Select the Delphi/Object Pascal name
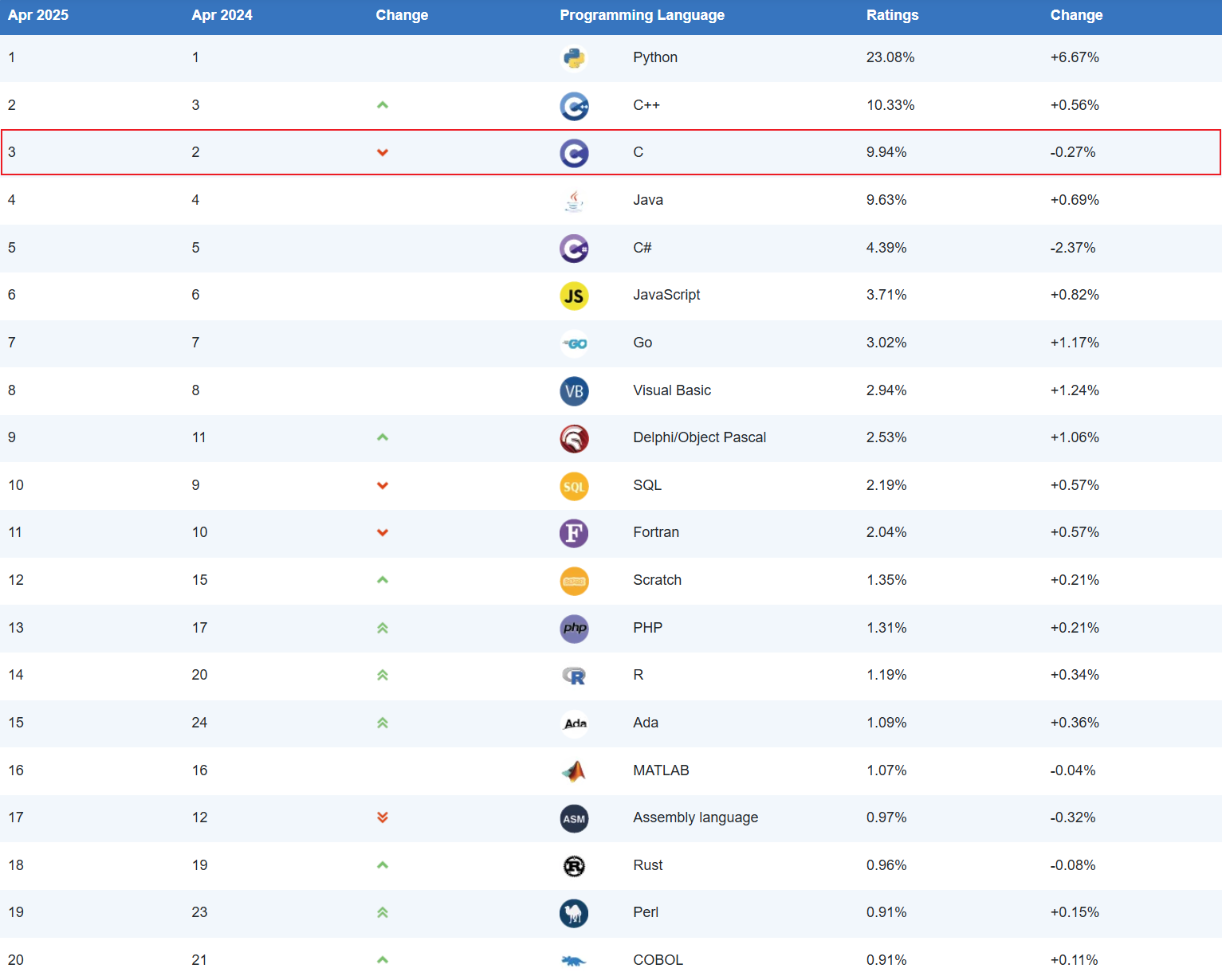 (x=699, y=437)
